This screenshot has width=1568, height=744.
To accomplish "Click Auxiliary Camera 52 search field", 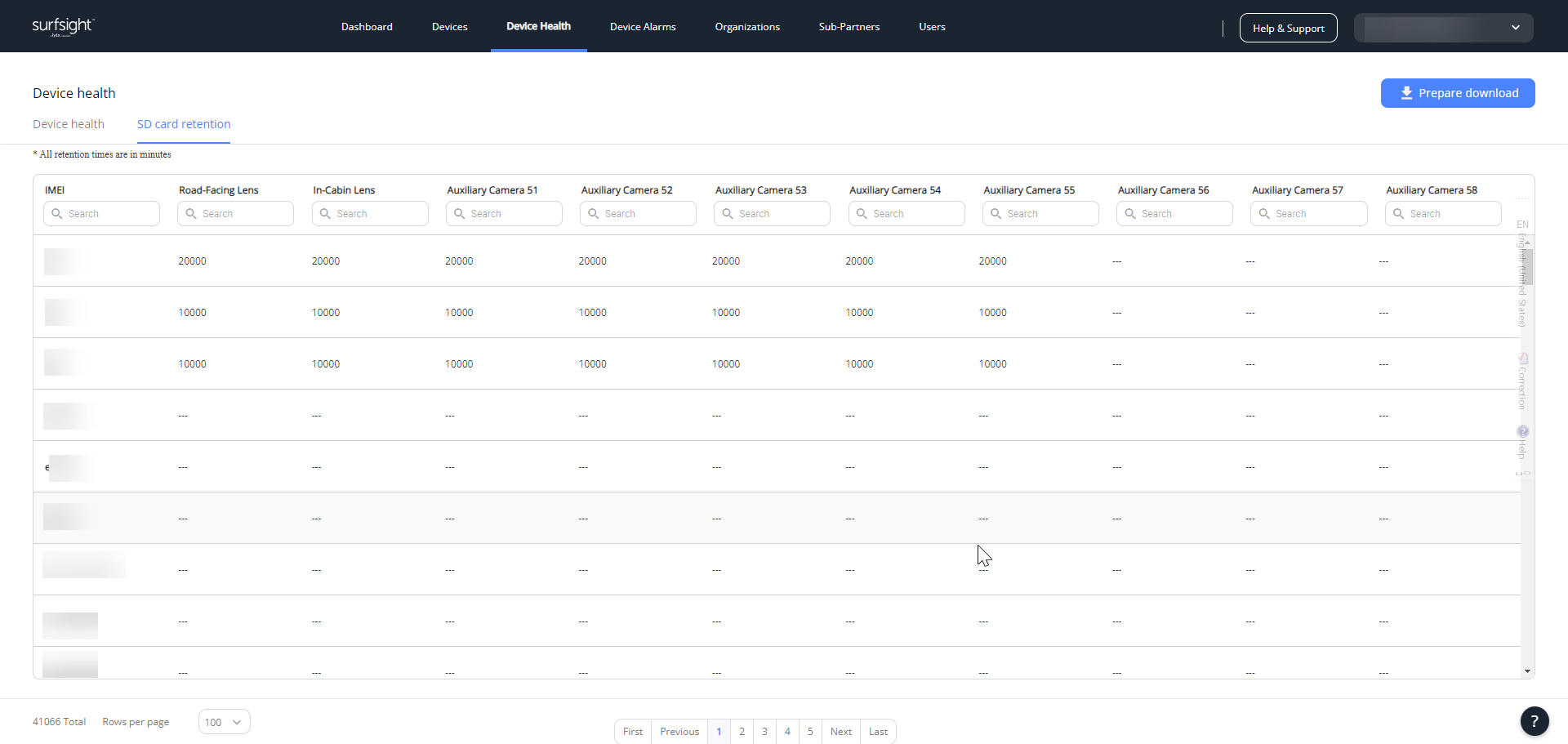I will coord(638,214).
